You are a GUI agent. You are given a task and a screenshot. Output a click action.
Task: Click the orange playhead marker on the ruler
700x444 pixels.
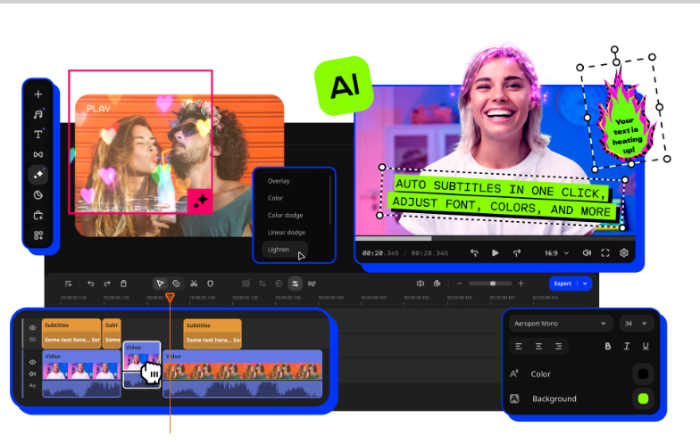pos(170,297)
